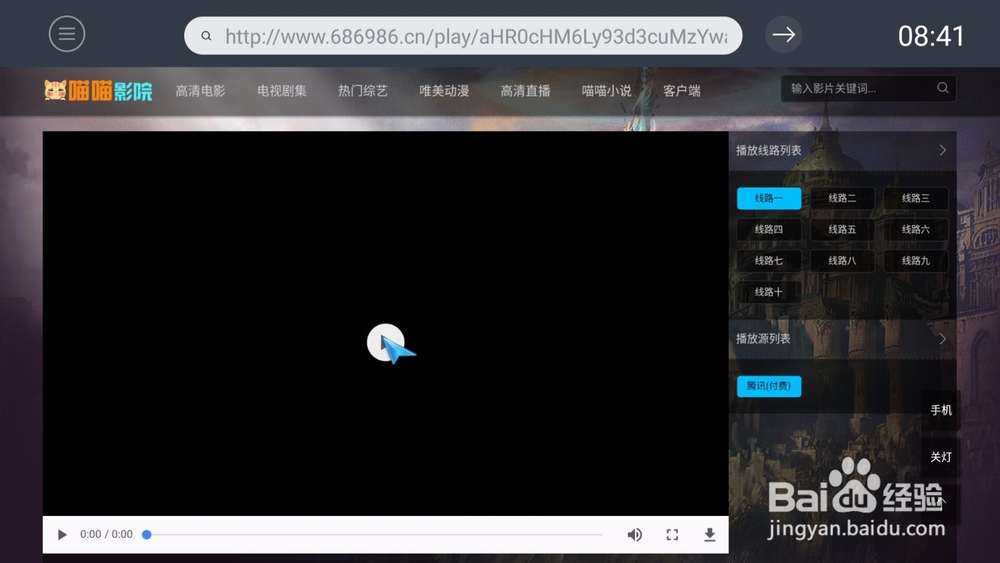The image size is (1000, 563).
Task: Open the 客户端 menu
Action: pyautogui.click(x=681, y=91)
